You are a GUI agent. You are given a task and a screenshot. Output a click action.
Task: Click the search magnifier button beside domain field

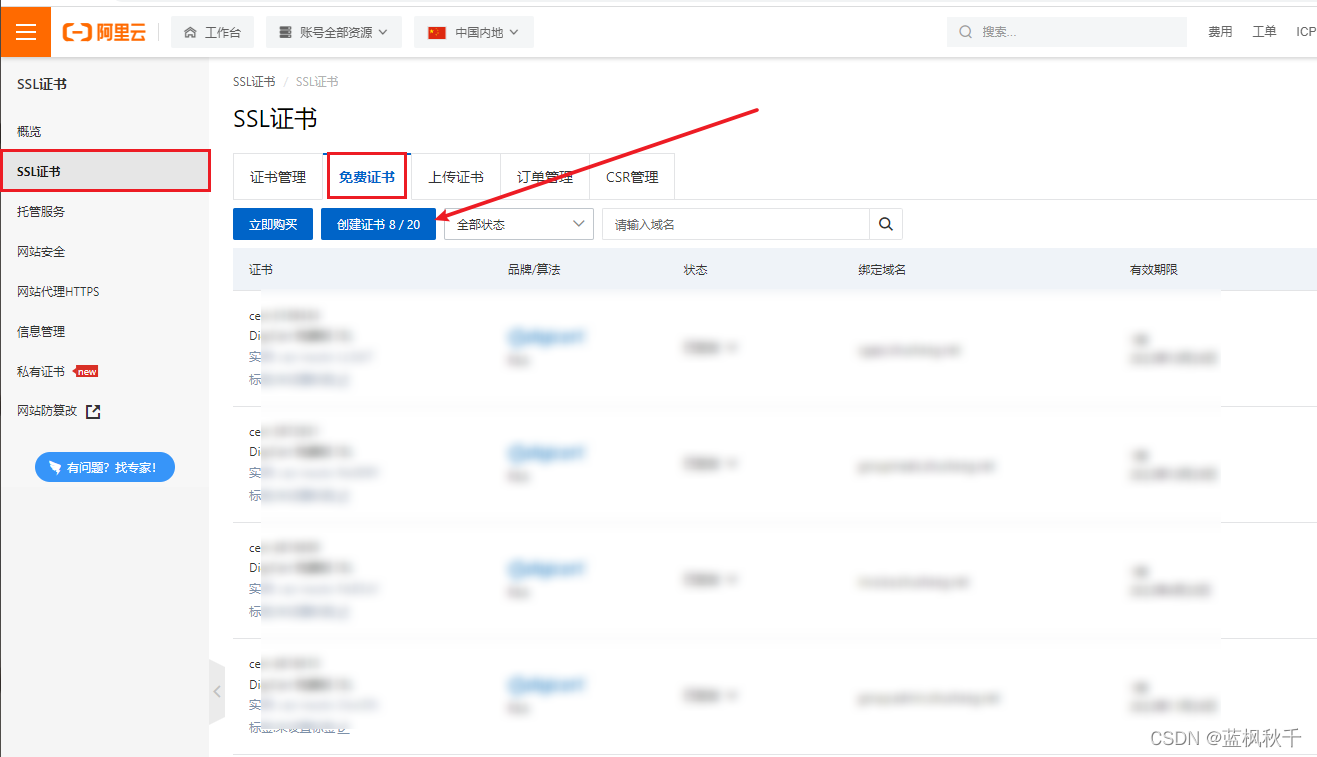click(885, 224)
